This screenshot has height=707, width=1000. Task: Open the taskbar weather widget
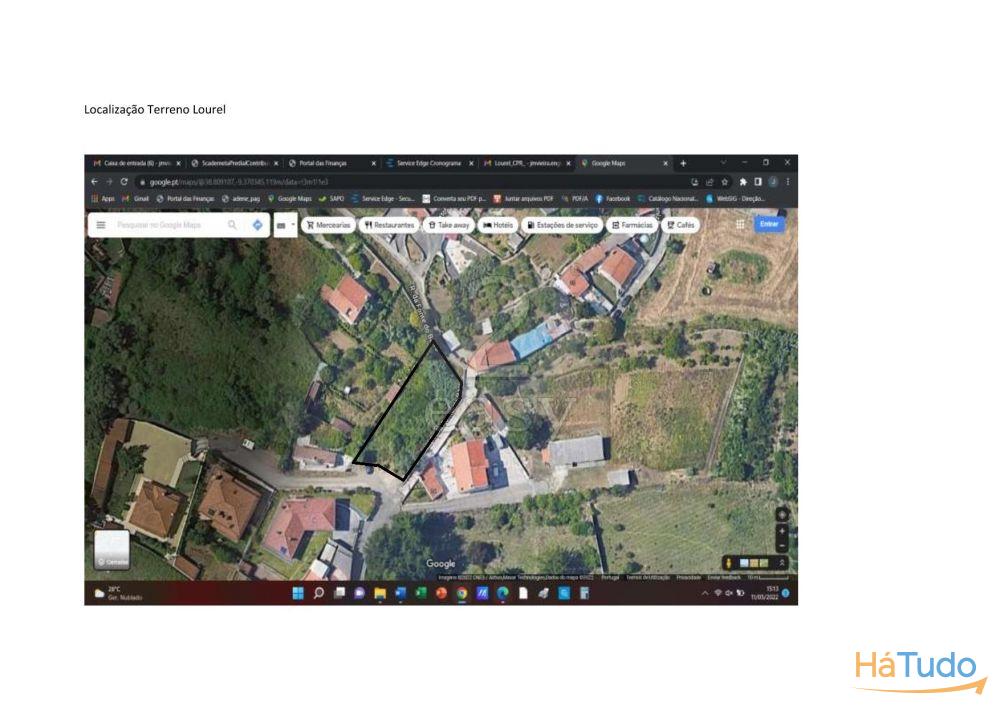tap(119, 594)
